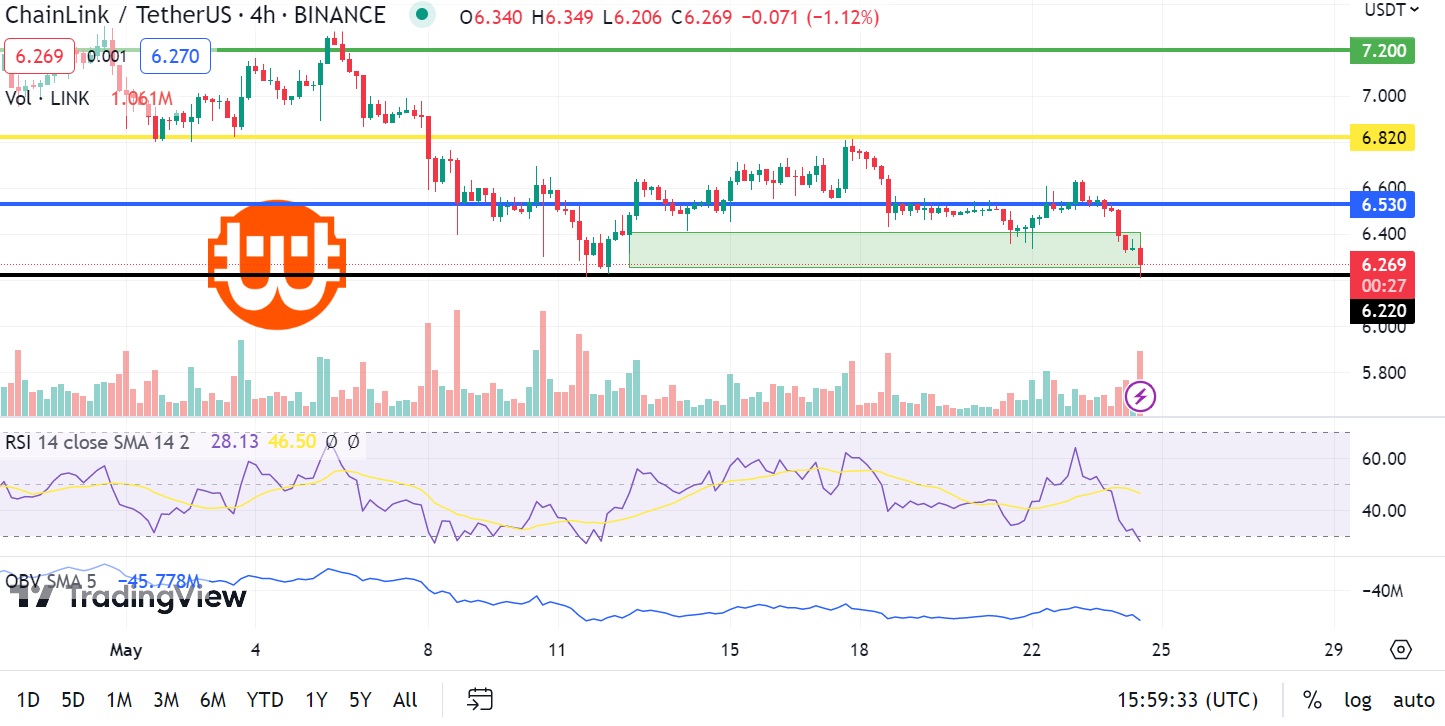Click the red sell price 6.269 button
This screenshot has width=1445, height=726.
(x=40, y=56)
